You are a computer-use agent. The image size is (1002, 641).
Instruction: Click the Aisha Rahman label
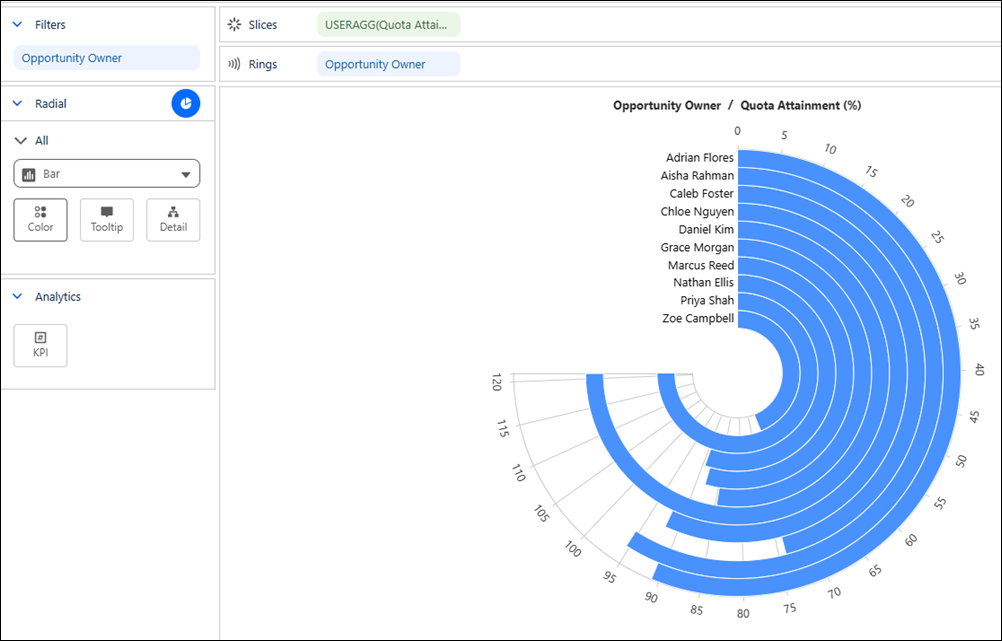[697, 176]
